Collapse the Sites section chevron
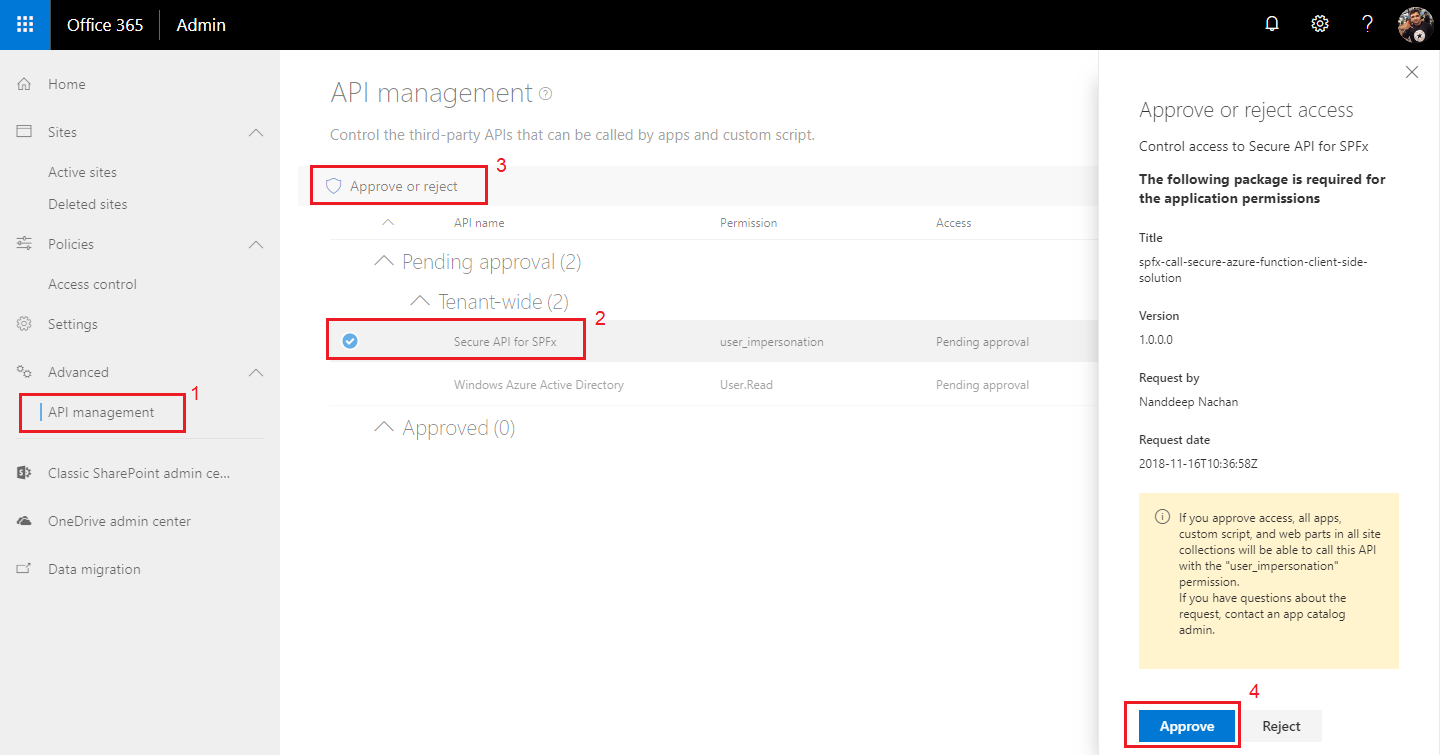The width and height of the screenshot is (1440, 755). point(256,132)
